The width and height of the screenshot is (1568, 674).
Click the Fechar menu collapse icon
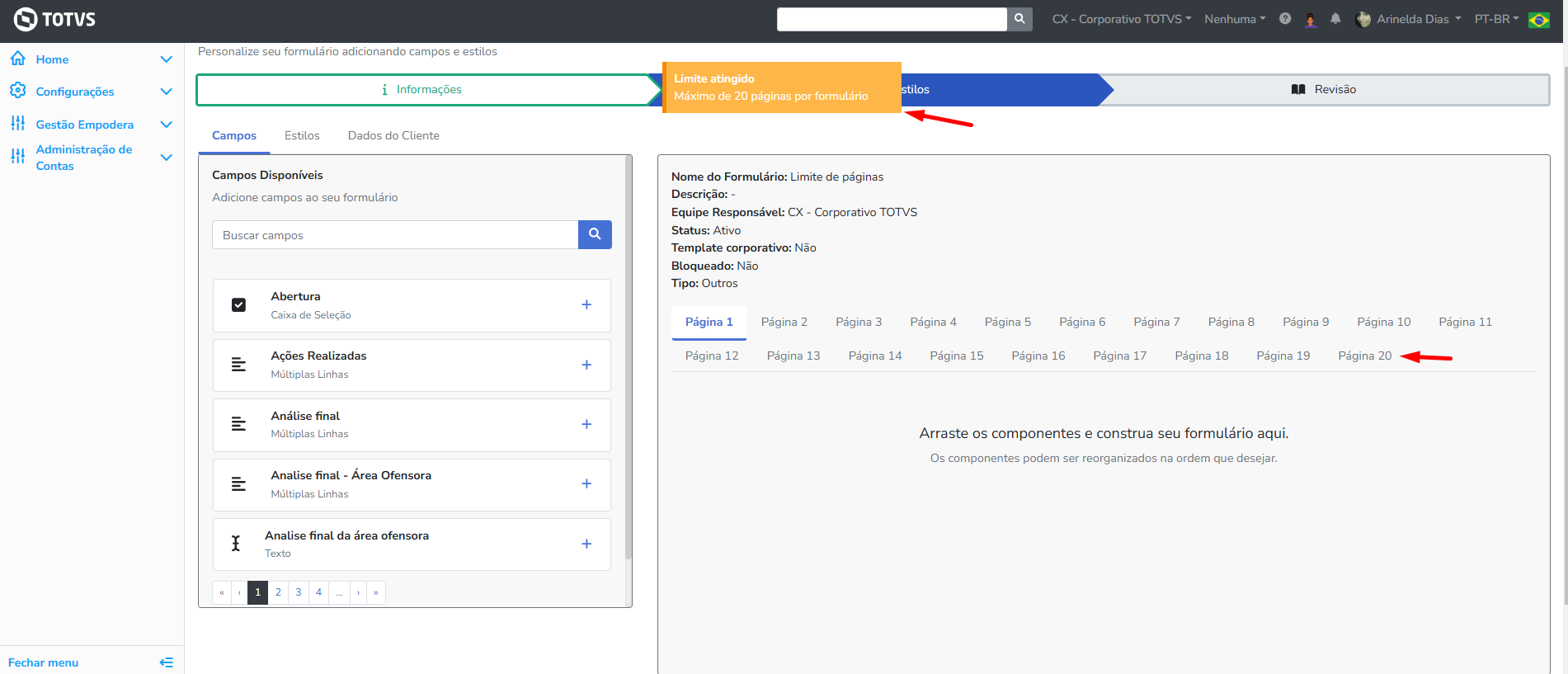(166, 662)
